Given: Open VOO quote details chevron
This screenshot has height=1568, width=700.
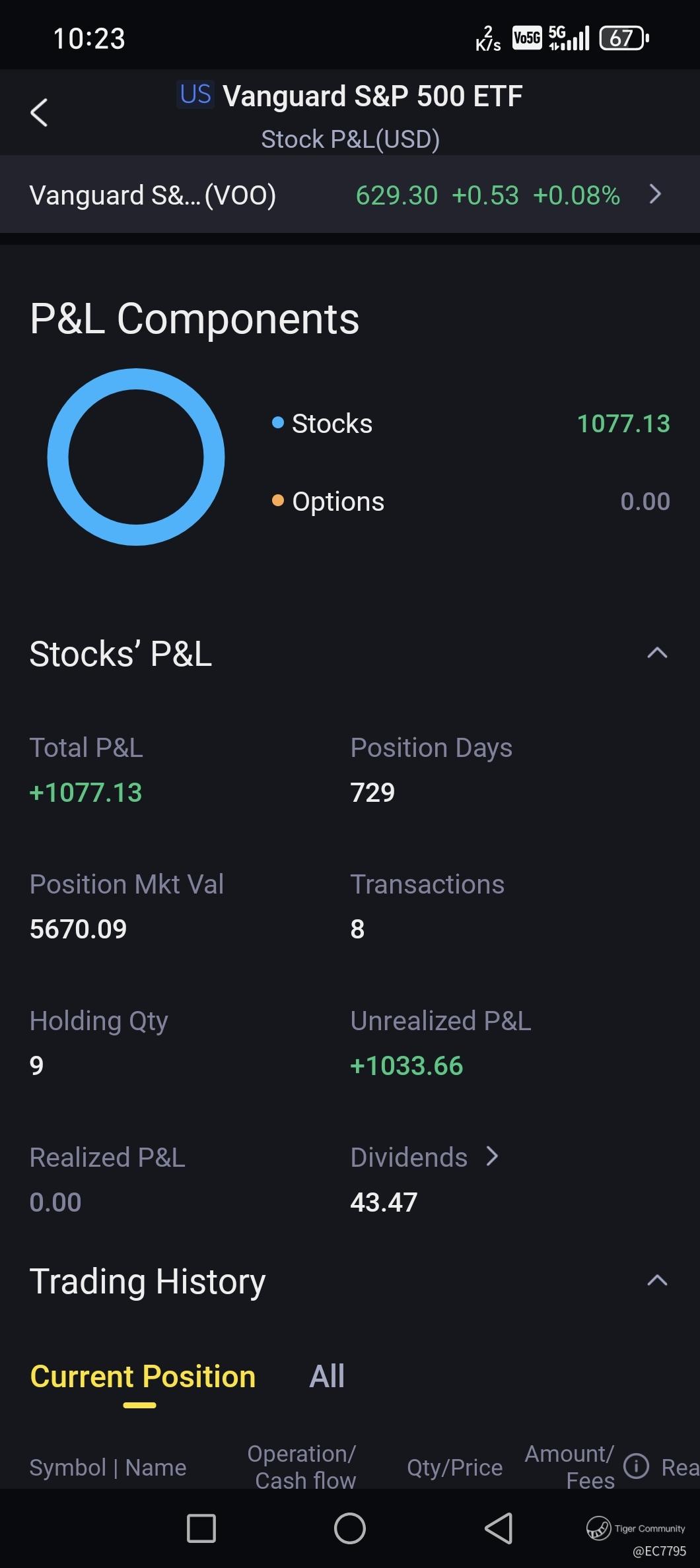Looking at the screenshot, I should (655, 194).
